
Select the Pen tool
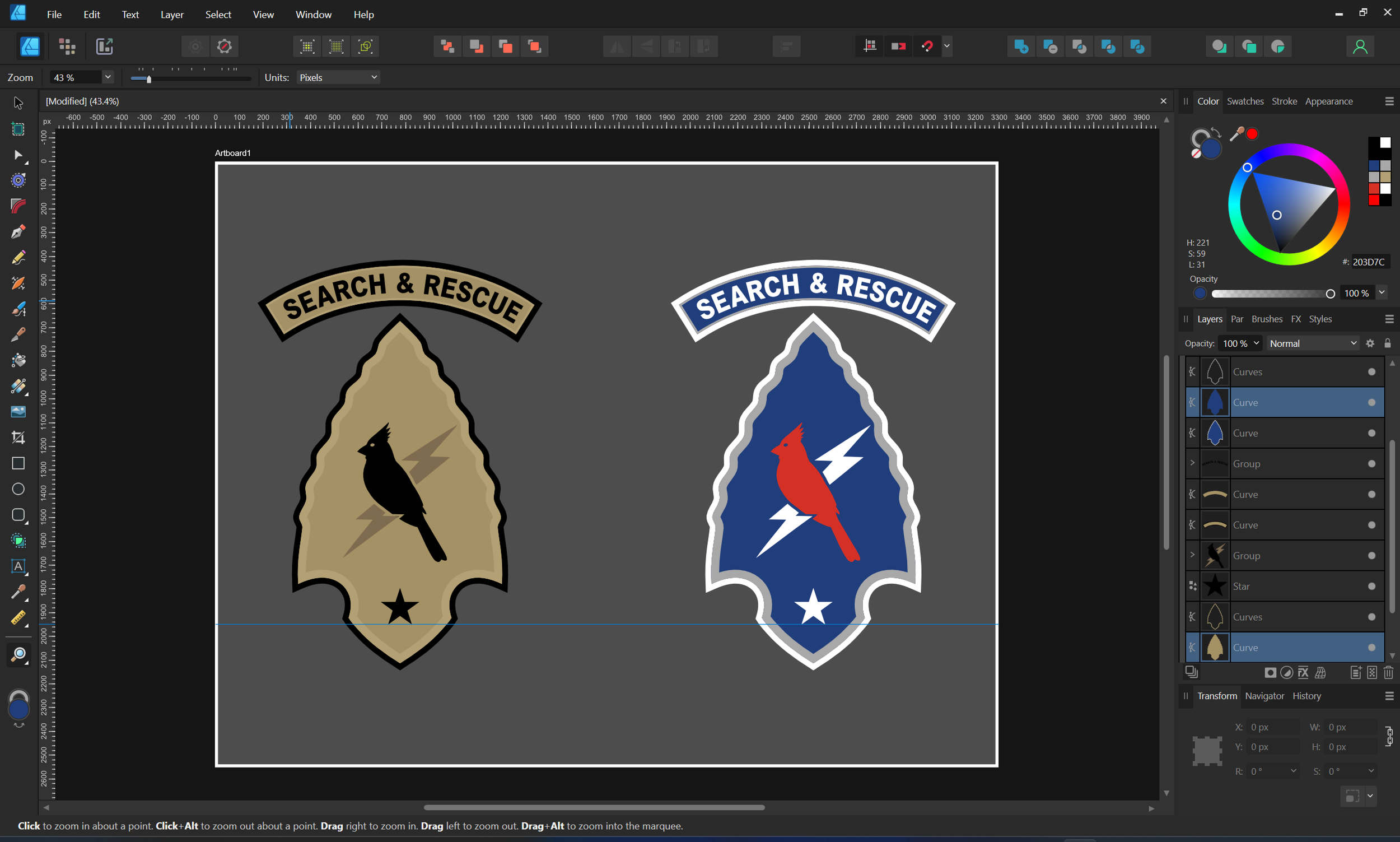18,232
